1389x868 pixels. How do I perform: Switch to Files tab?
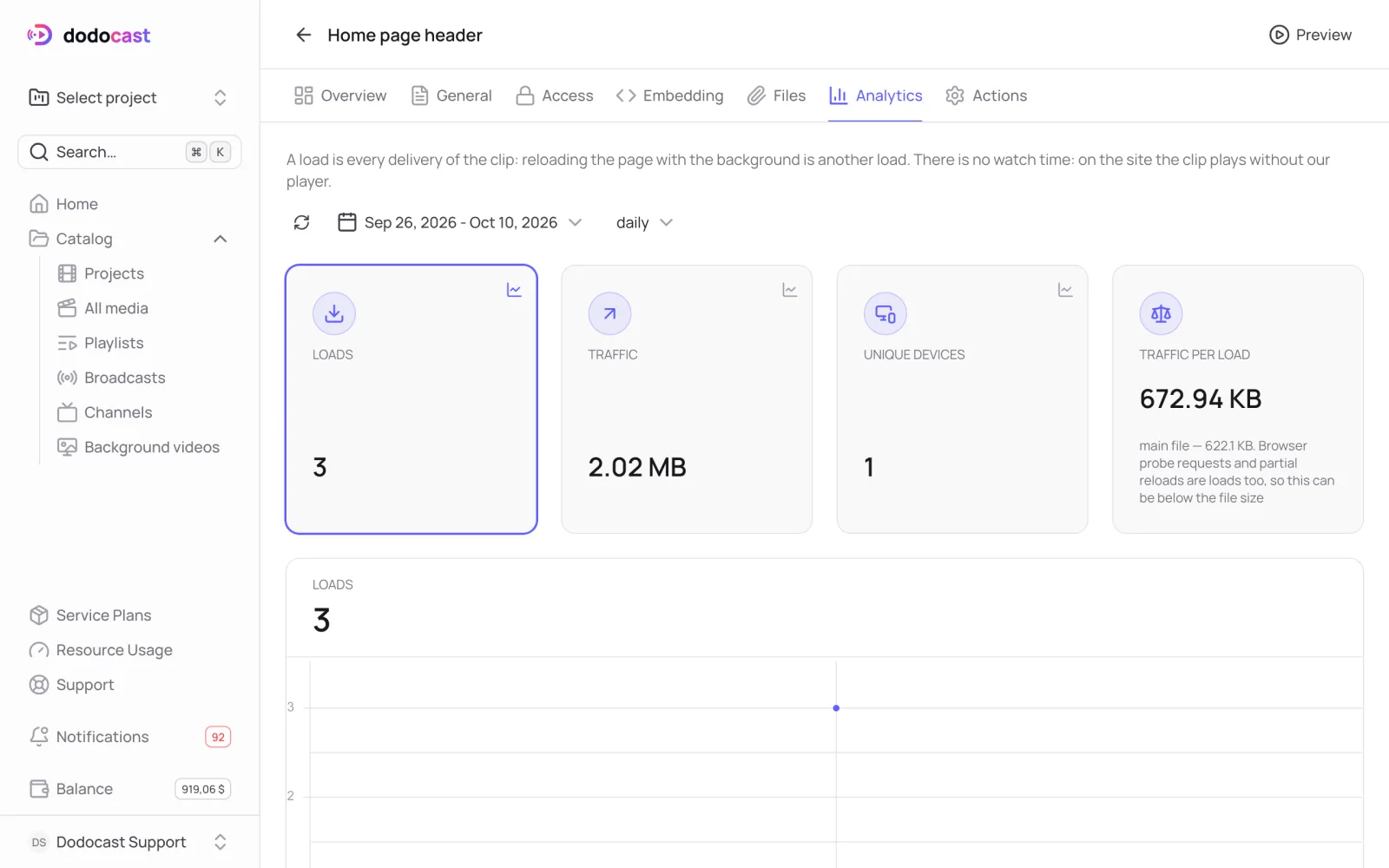click(x=777, y=95)
